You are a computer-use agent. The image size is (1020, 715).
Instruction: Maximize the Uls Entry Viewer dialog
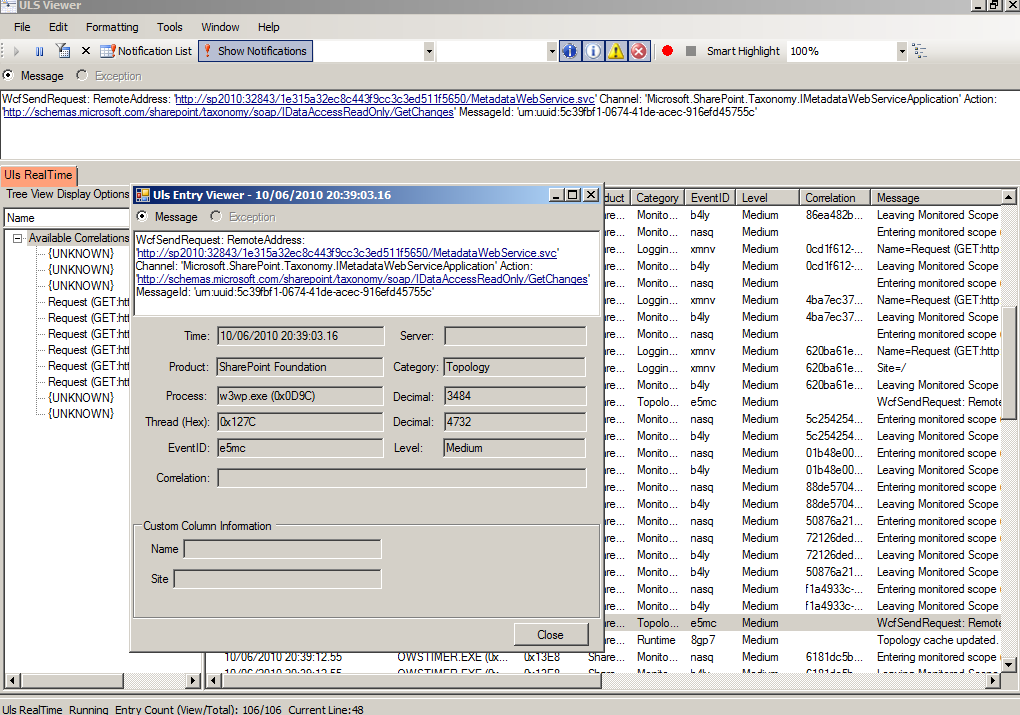pos(572,195)
